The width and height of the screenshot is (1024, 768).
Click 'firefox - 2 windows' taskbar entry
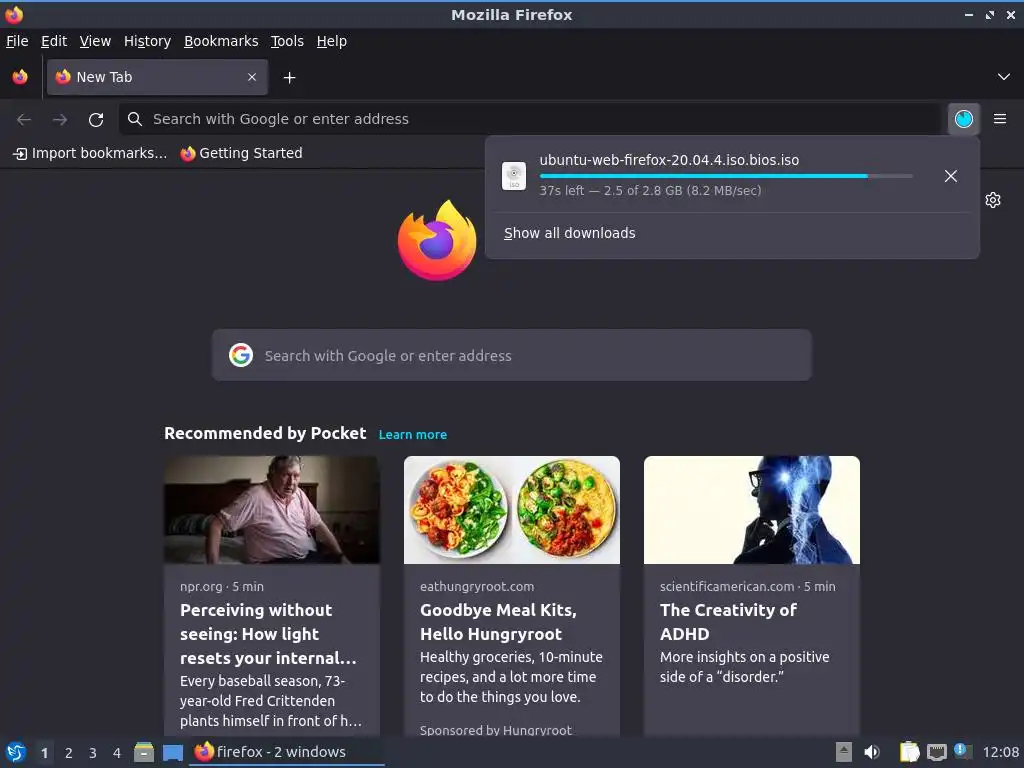point(286,752)
